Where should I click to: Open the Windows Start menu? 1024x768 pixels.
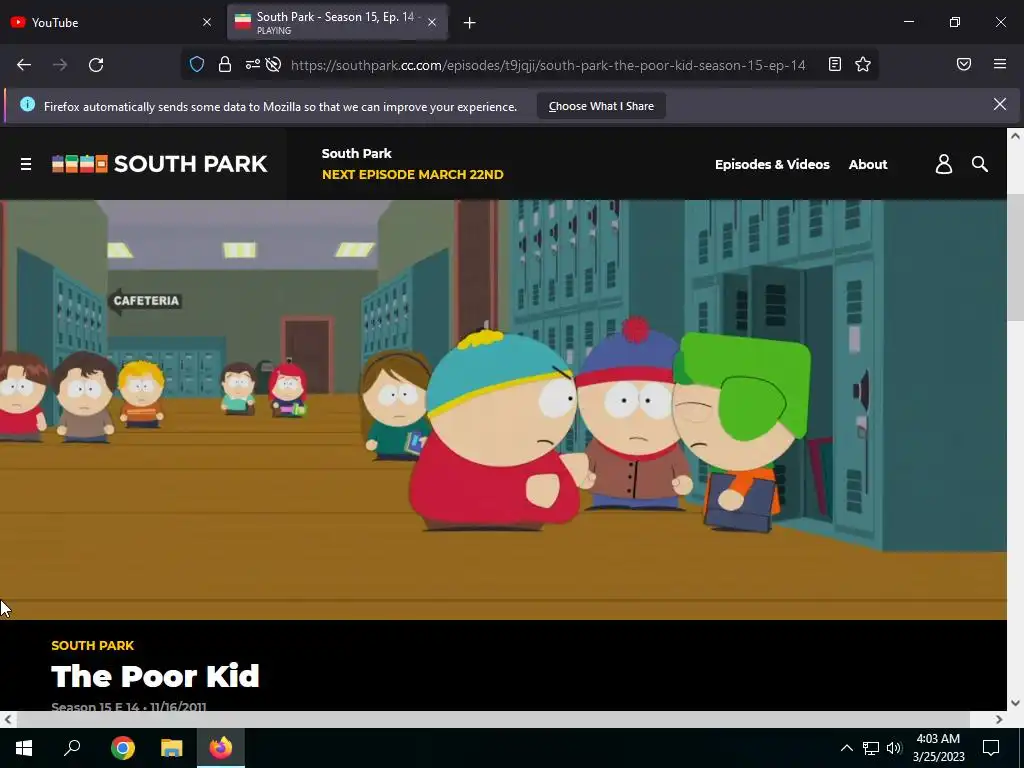click(x=24, y=748)
